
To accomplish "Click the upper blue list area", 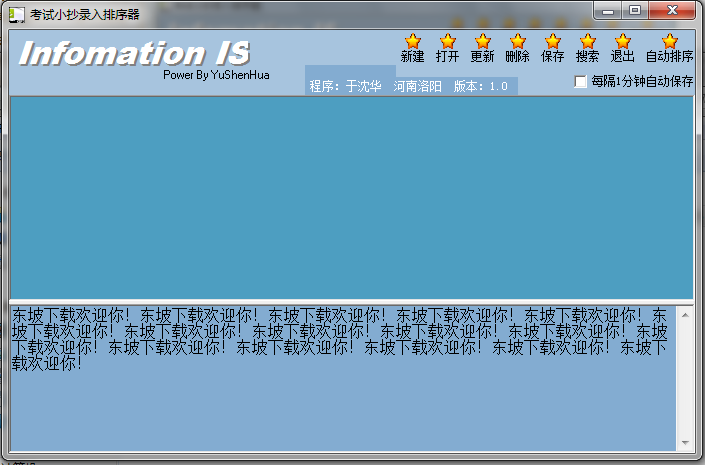I will [352, 197].
